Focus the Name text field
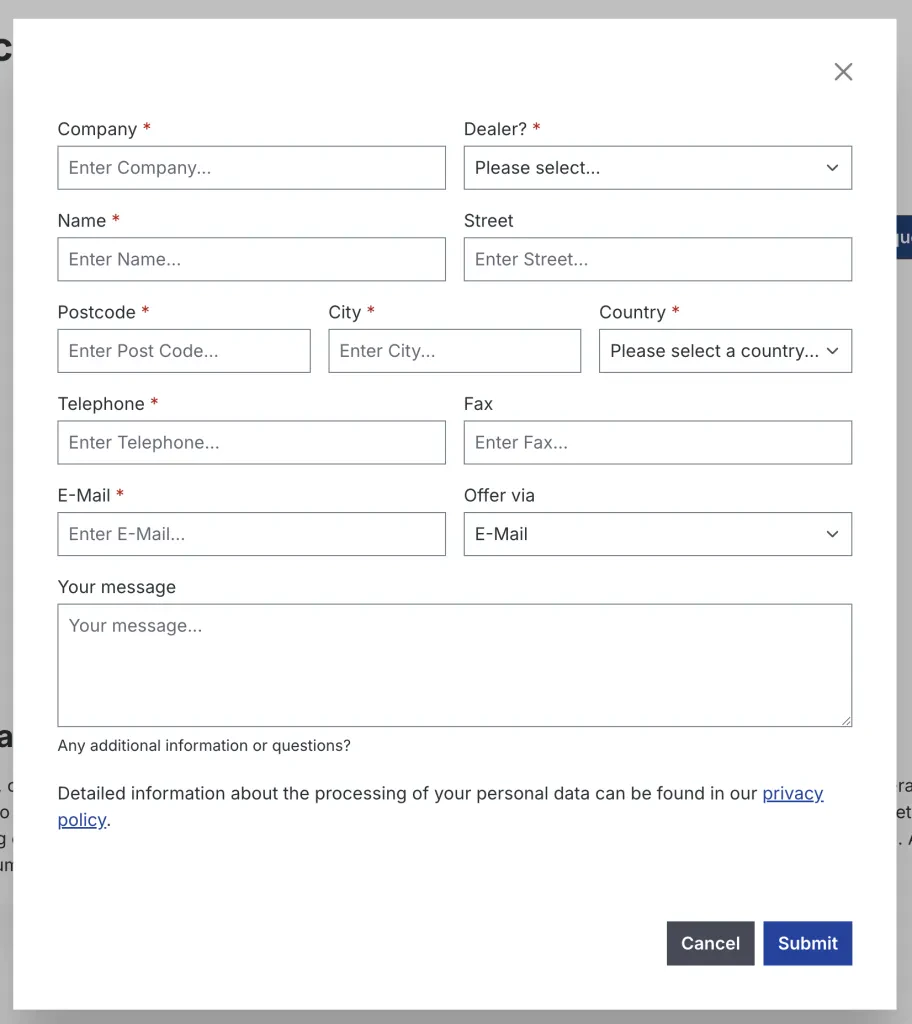 251,259
